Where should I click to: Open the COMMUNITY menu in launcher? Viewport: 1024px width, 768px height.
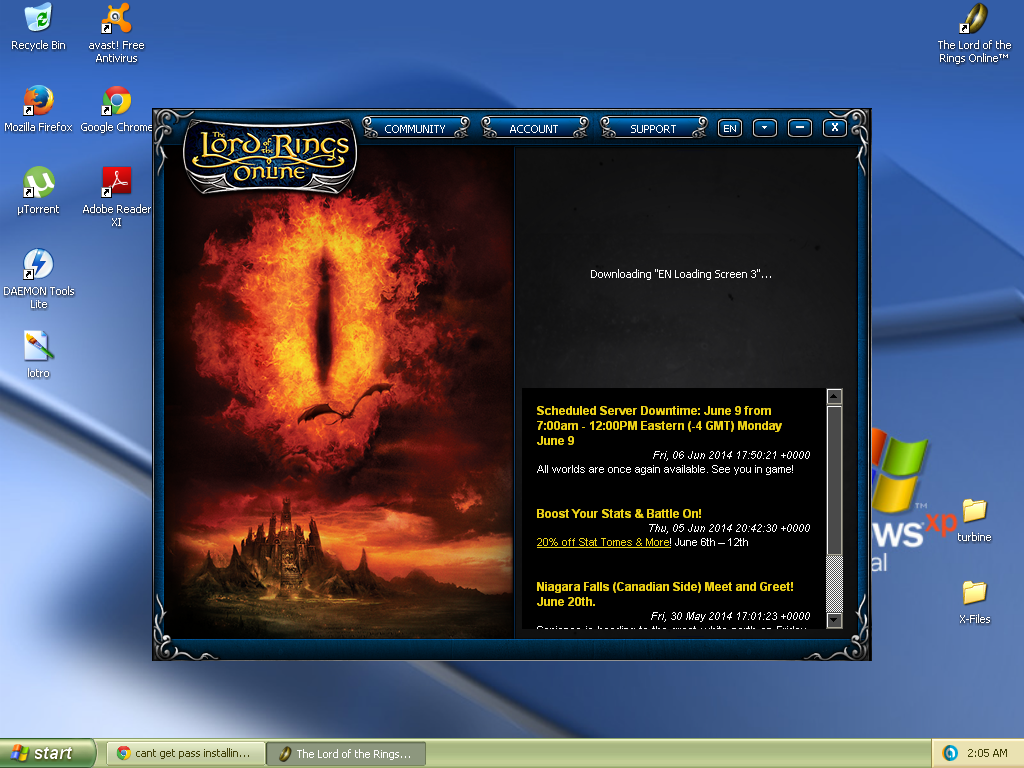pos(415,128)
